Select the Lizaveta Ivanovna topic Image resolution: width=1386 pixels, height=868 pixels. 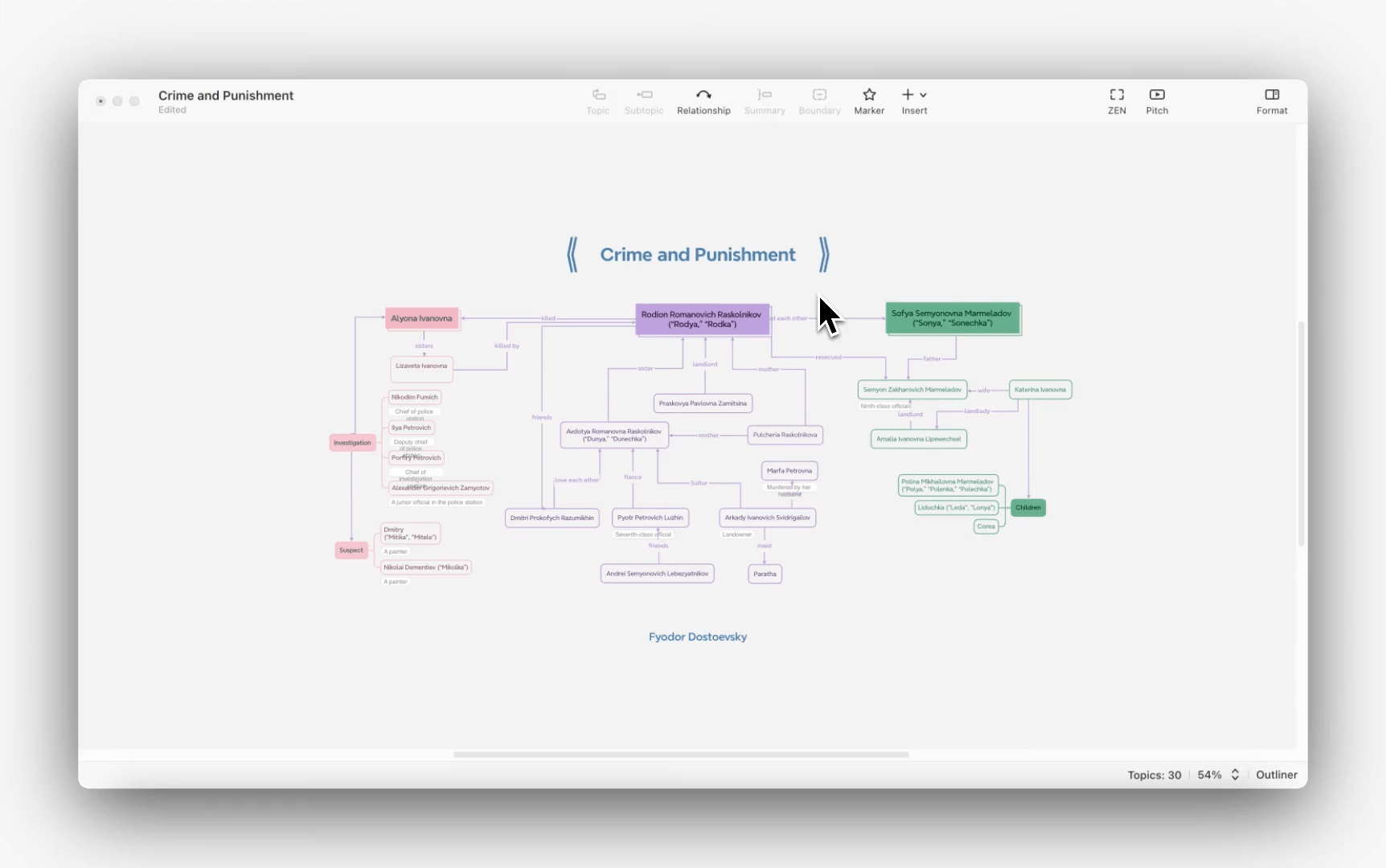click(421, 369)
